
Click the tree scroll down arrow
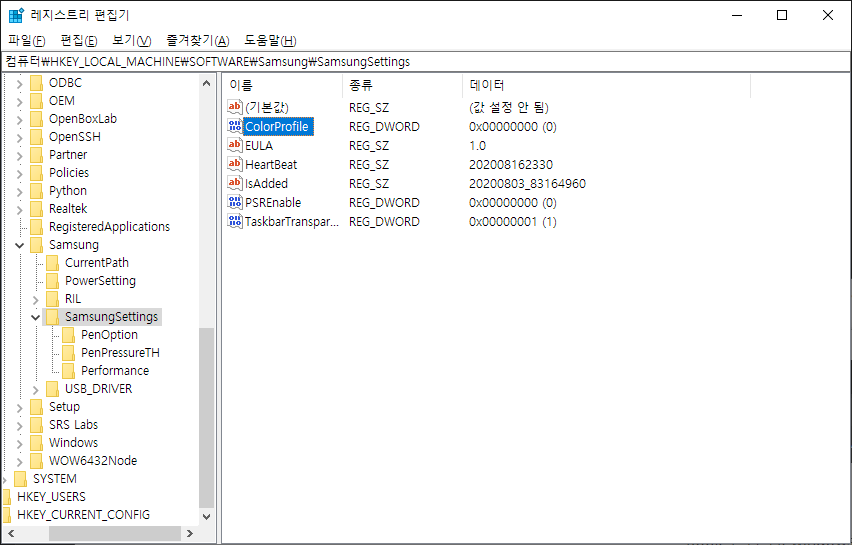[206, 517]
